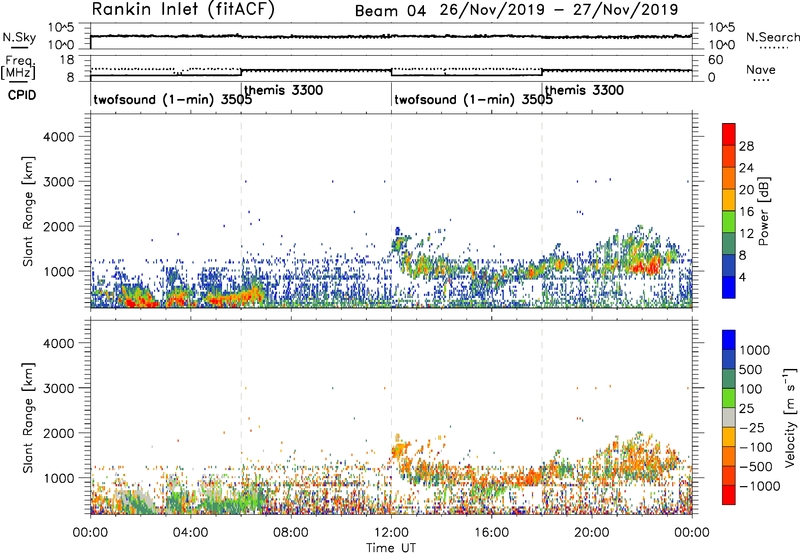Select the 'twofsound (1-min) 3505' label starting at 12:00
The image size is (800, 554).
pos(473,99)
